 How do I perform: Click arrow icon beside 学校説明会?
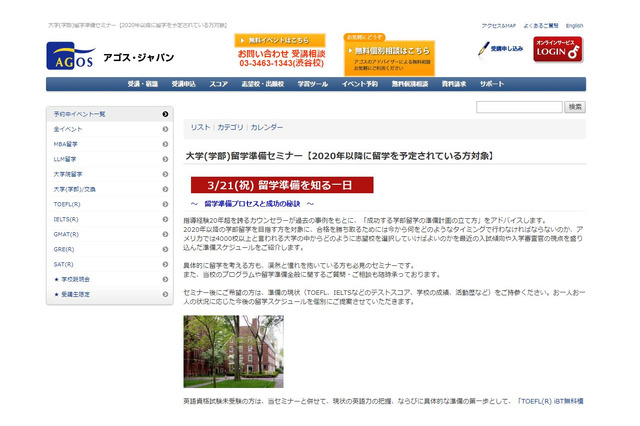(165, 280)
